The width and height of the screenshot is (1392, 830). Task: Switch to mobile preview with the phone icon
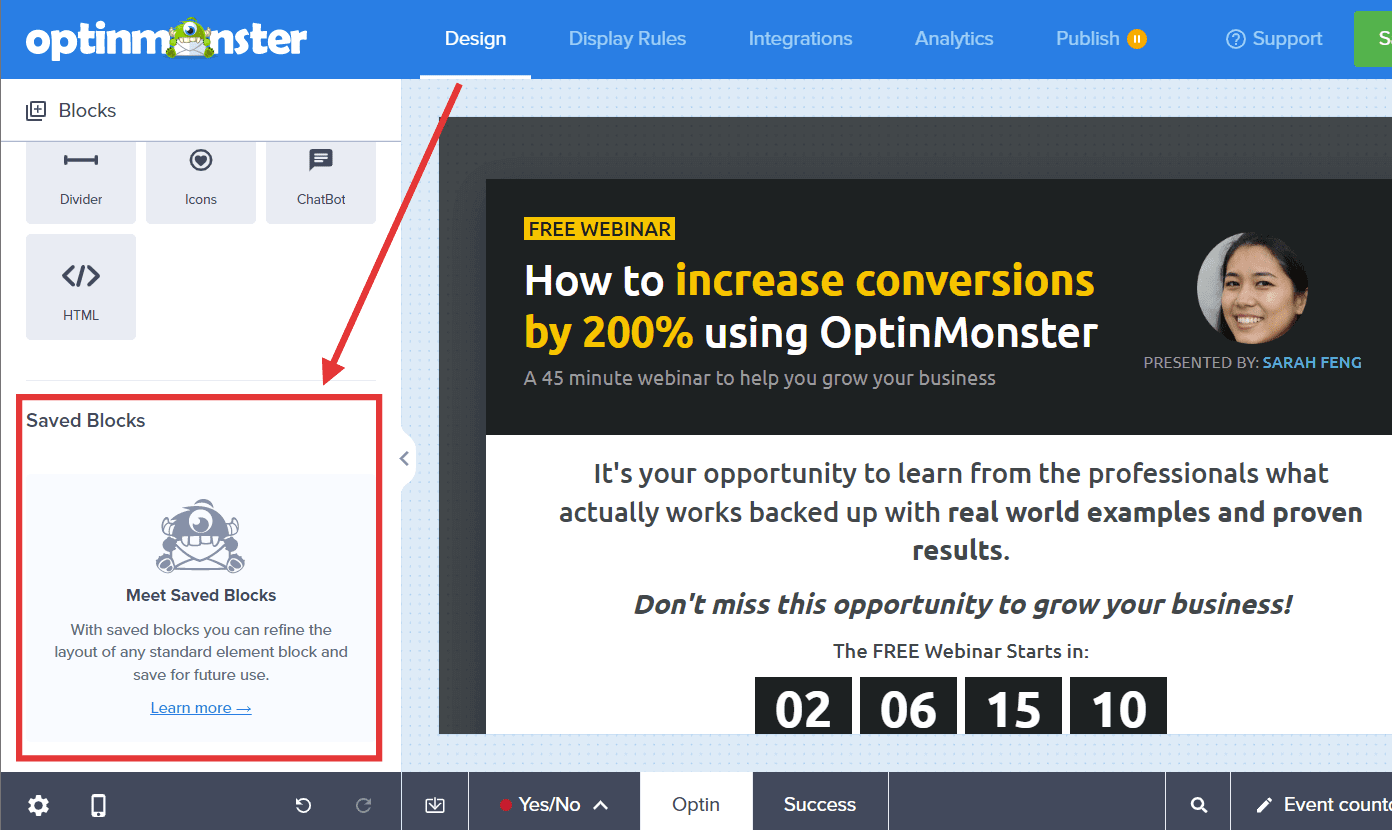(98, 804)
